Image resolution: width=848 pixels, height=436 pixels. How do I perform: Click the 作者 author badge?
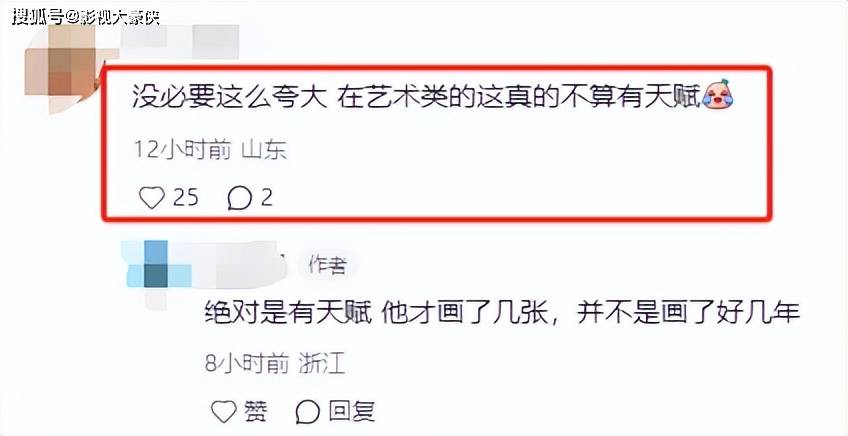(327, 265)
